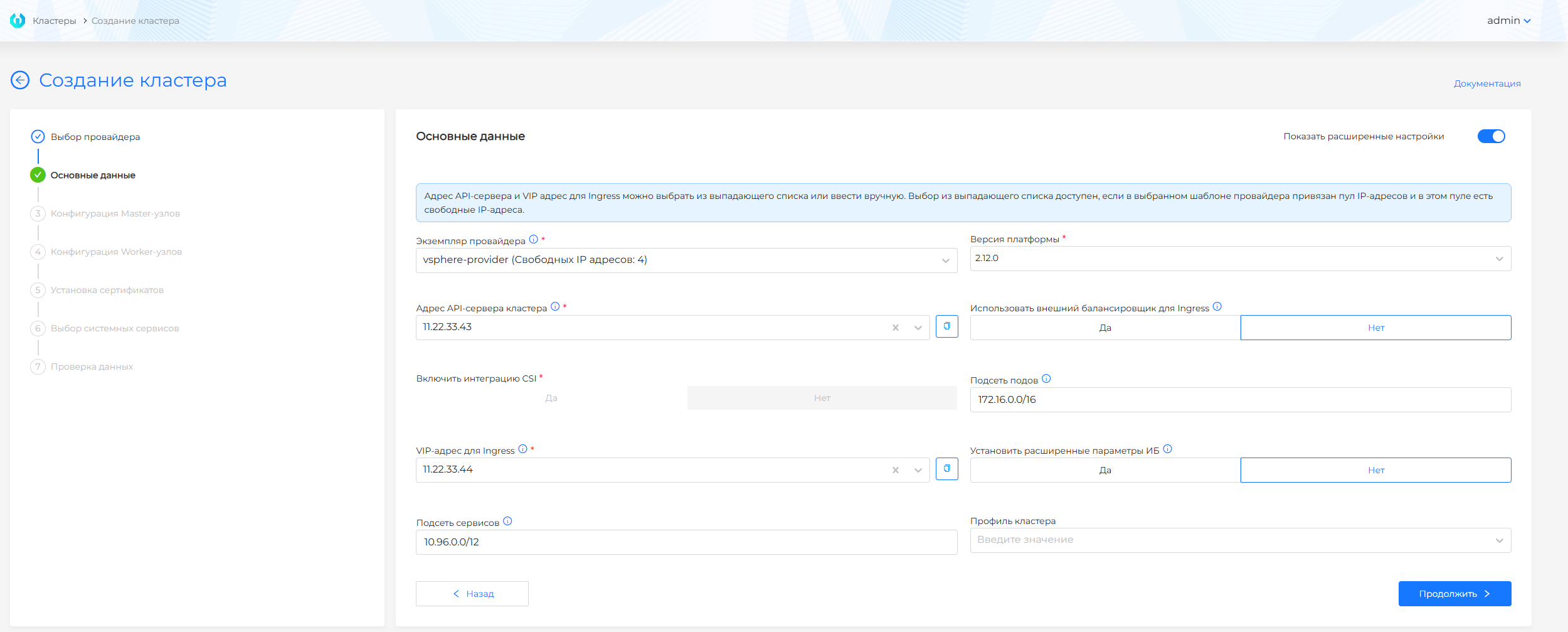Click the platform logo in header
This screenshot has height=632, width=1568.
(18, 21)
